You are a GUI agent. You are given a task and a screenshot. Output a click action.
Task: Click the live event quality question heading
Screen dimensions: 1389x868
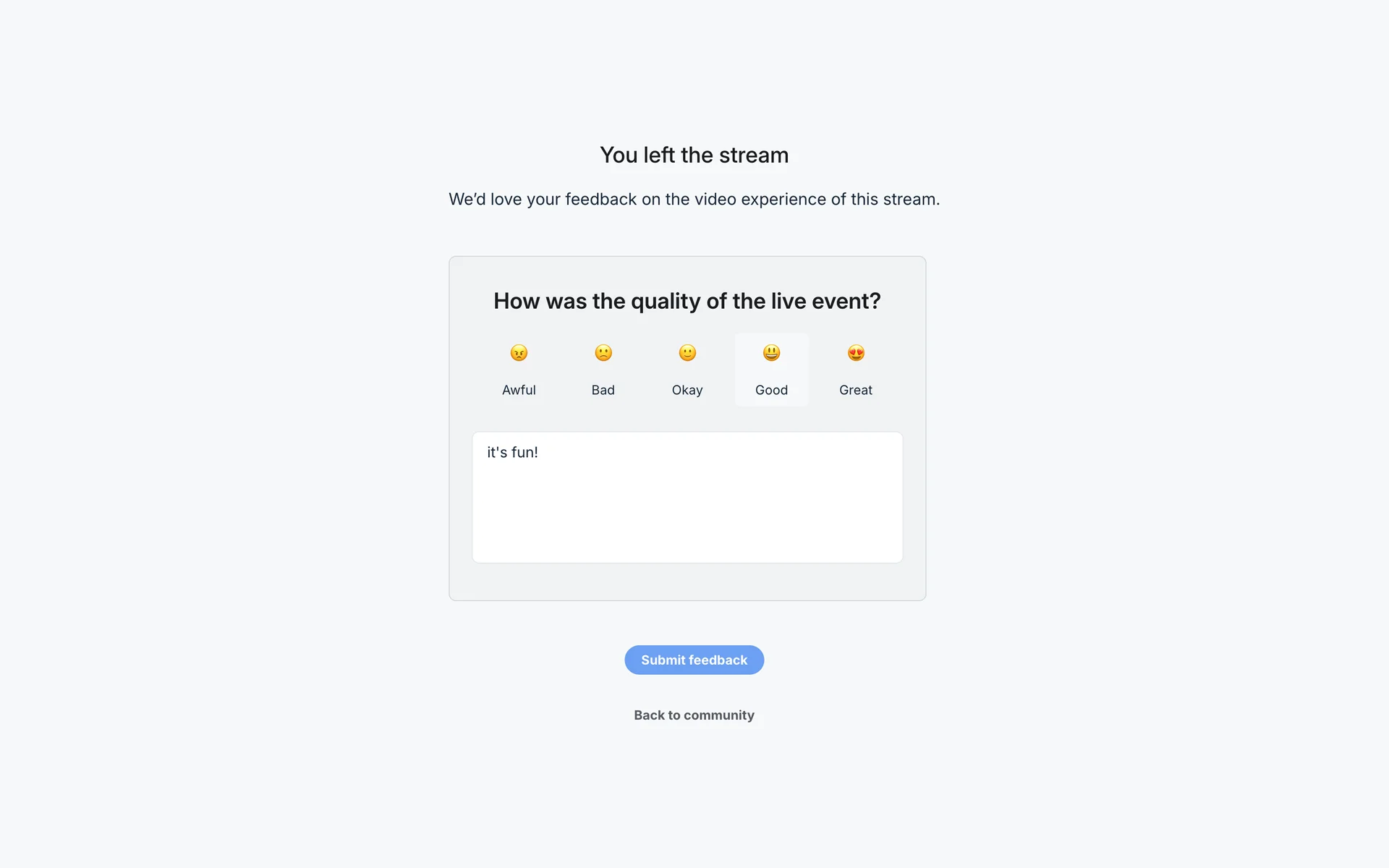687,301
